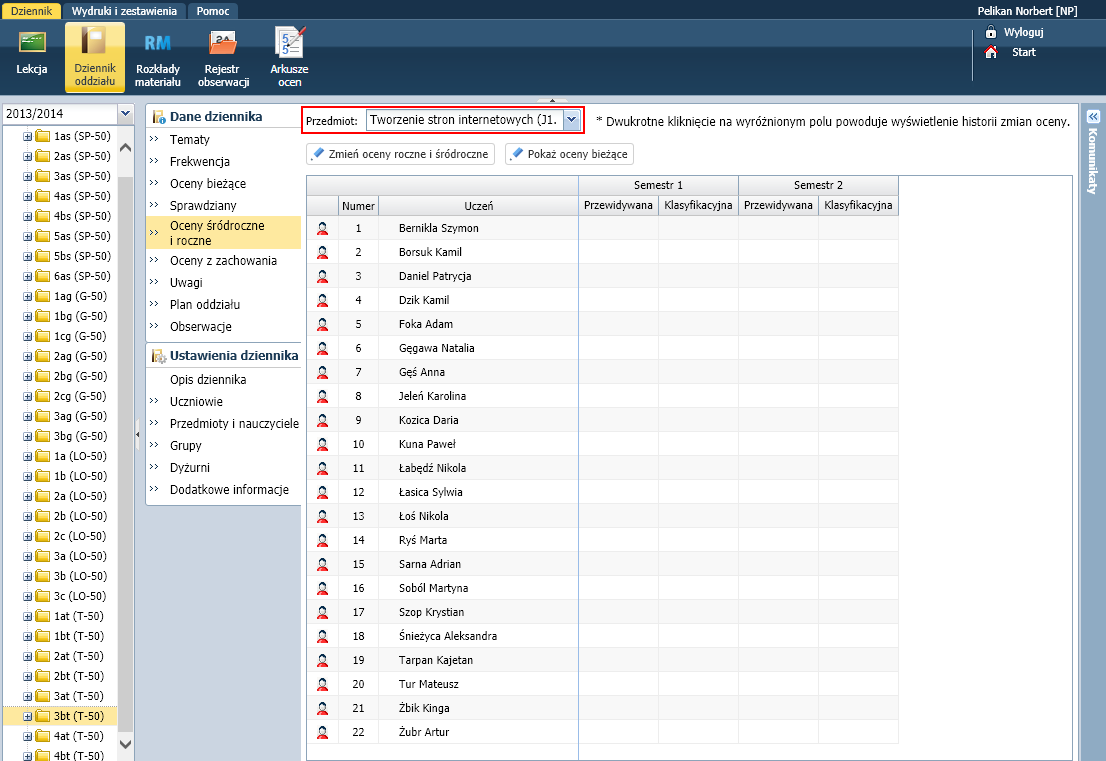
Task: Open the Rejestr obserwacji folder icon
Action: (223, 44)
